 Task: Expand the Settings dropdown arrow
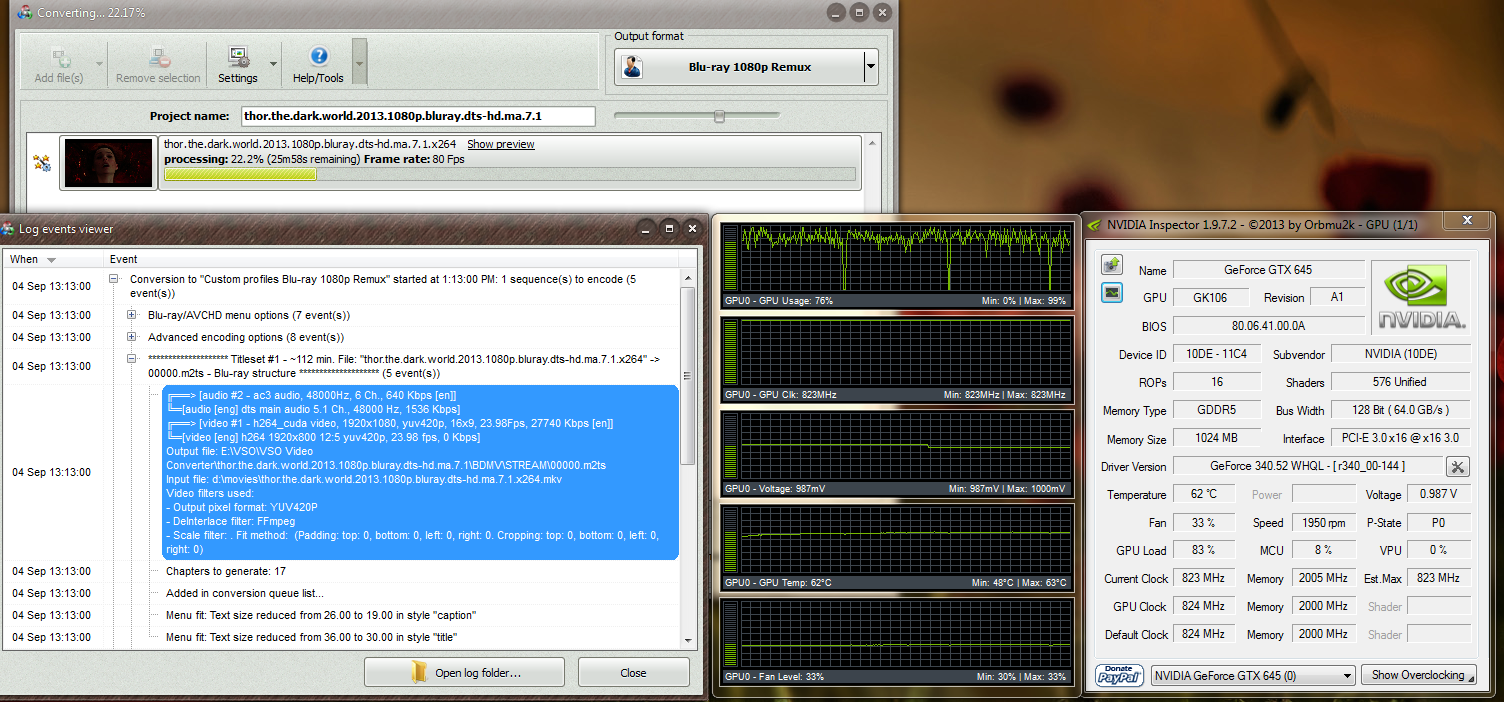point(271,64)
